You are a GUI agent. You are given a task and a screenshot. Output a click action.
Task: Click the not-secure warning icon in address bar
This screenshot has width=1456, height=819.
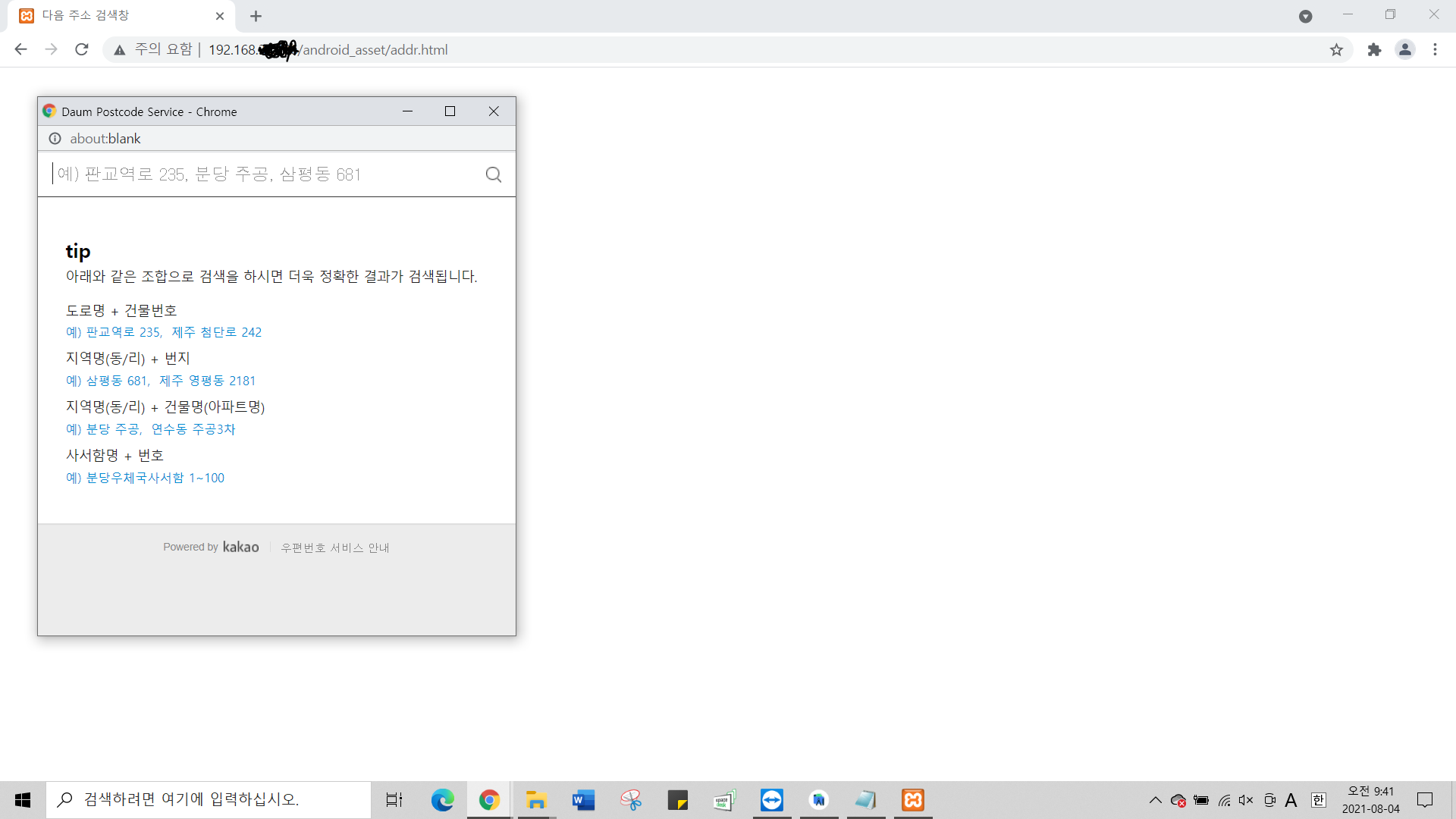tap(120, 50)
